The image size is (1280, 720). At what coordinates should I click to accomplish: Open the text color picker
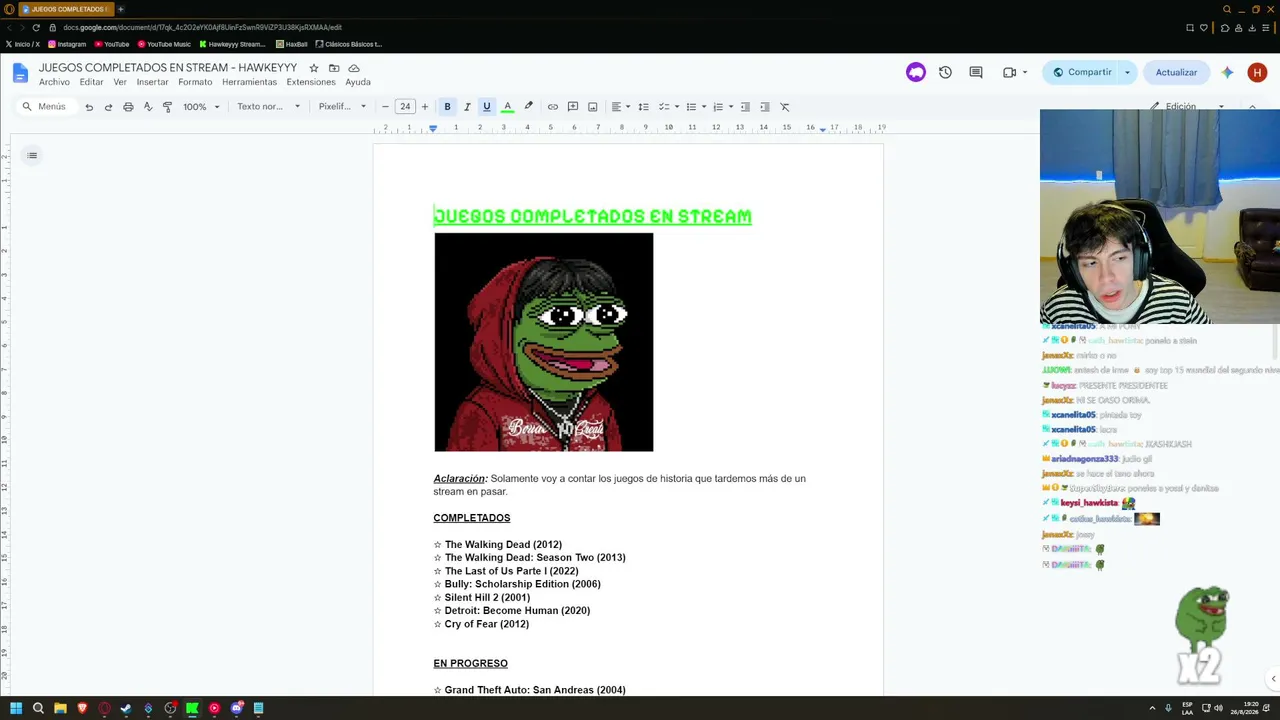tap(507, 107)
